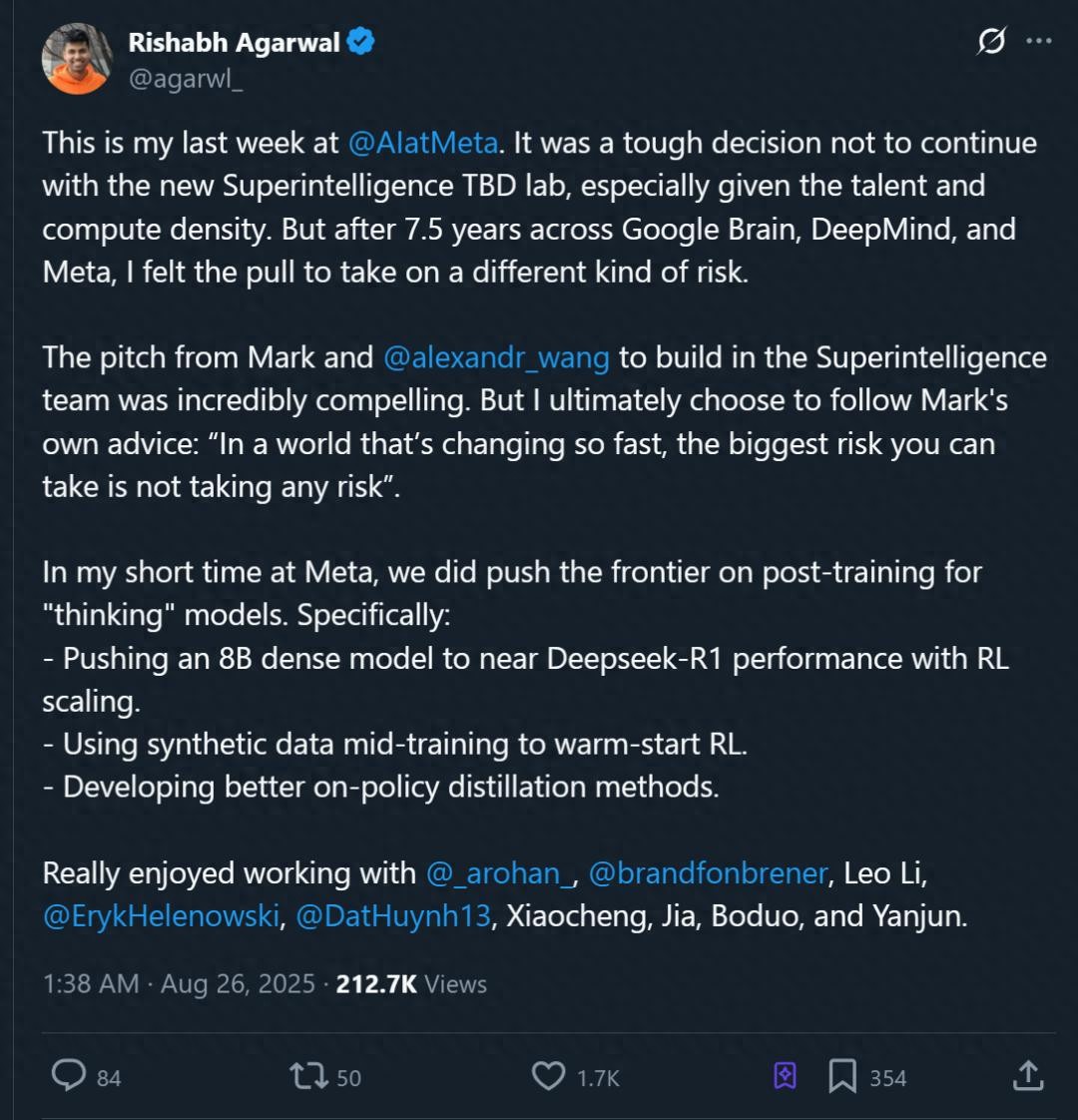Open the three-dot more options menu
Screen dimensions: 1078x1120
click(x=1039, y=42)
